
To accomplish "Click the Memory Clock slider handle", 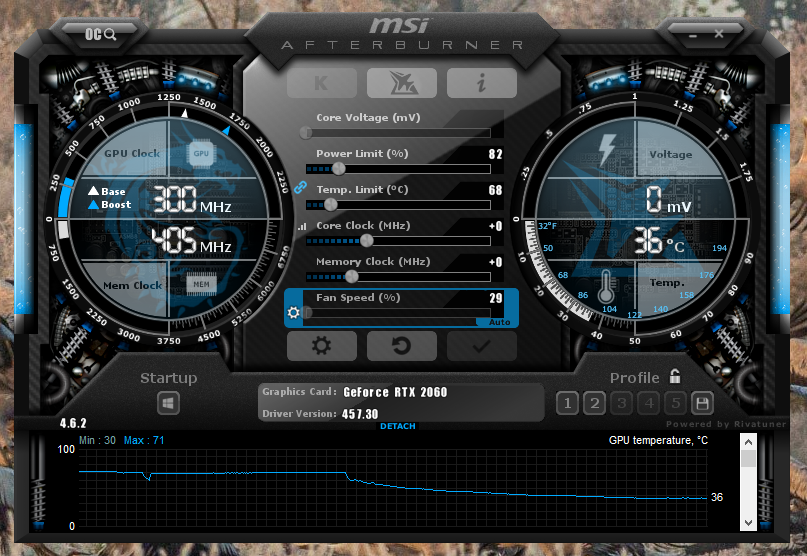I will coord(352,276).
